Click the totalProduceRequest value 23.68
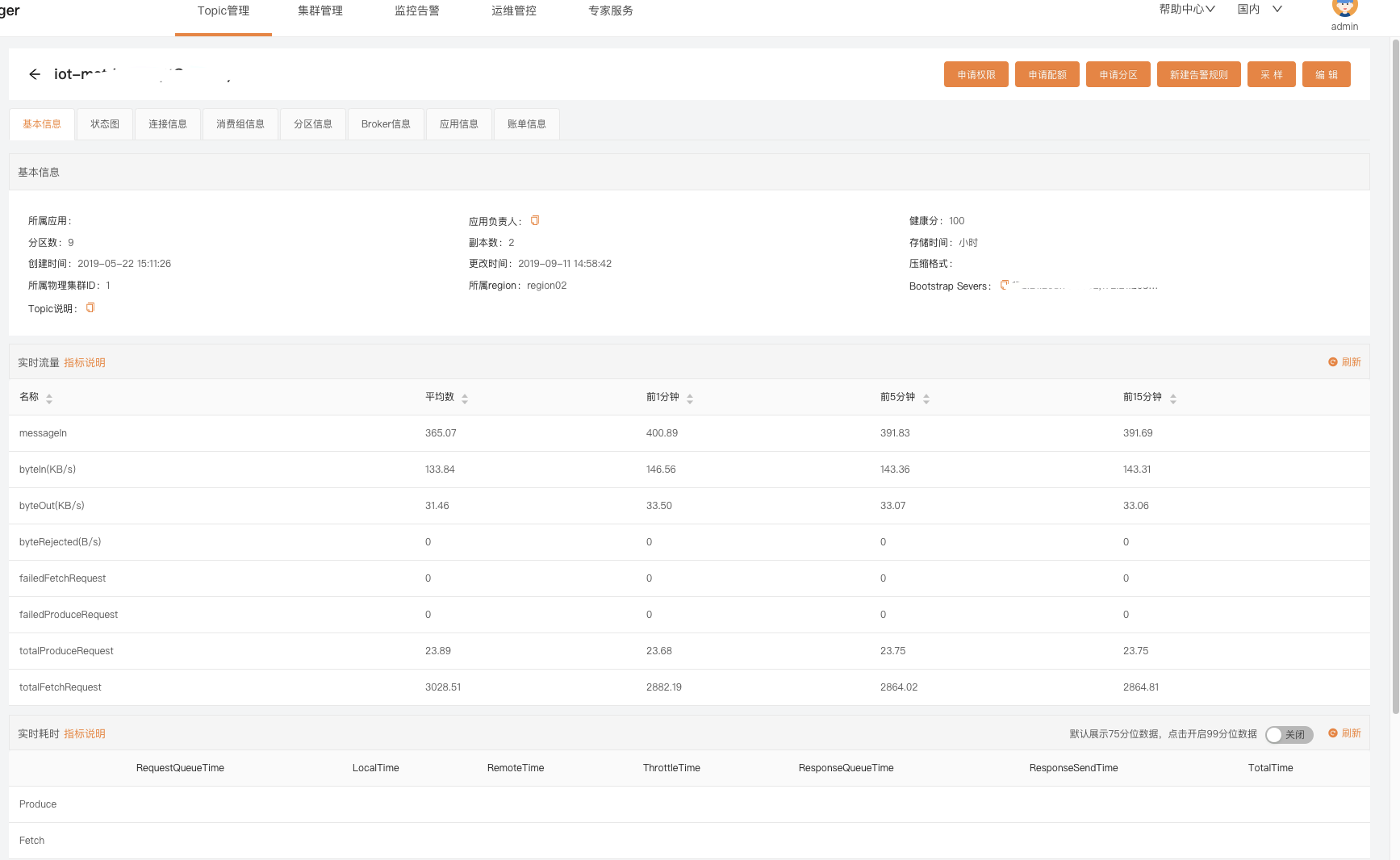Image resolution: width=1400 pixels, height=860 pixels. click(659, 651)
